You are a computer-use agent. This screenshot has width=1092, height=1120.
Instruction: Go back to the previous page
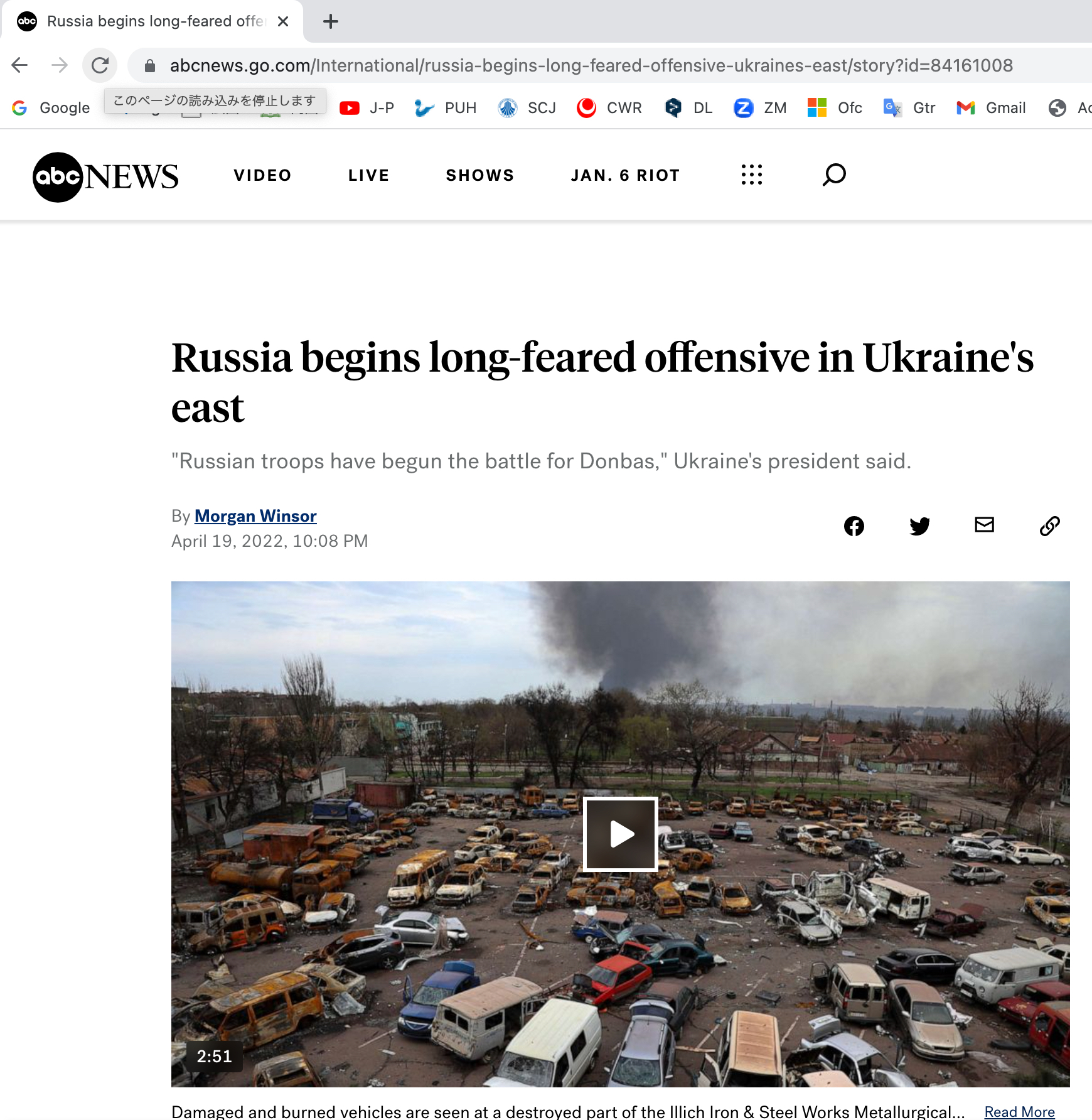click(x=20, y=65)
